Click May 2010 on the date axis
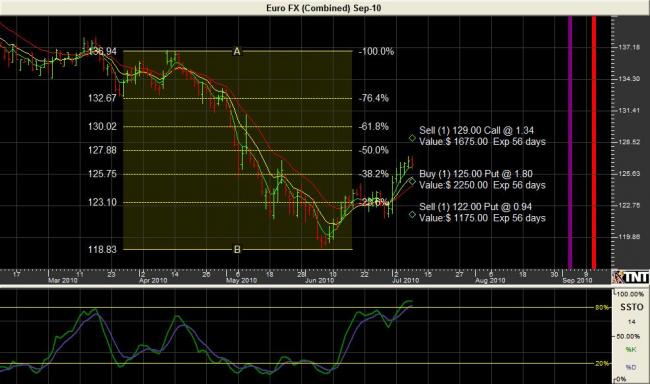650x384 pixels. [x=241, y=281]
